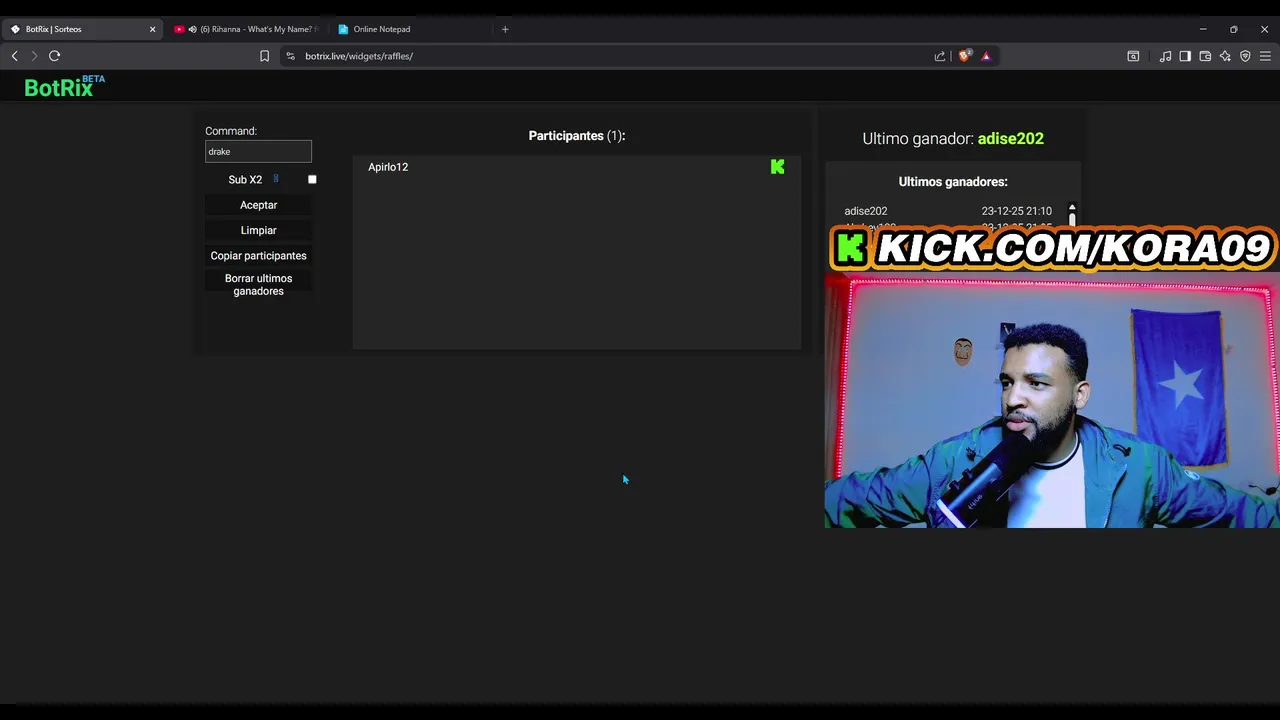Click the browser forward arrow

pyautogui.click(x=34, y=56)
